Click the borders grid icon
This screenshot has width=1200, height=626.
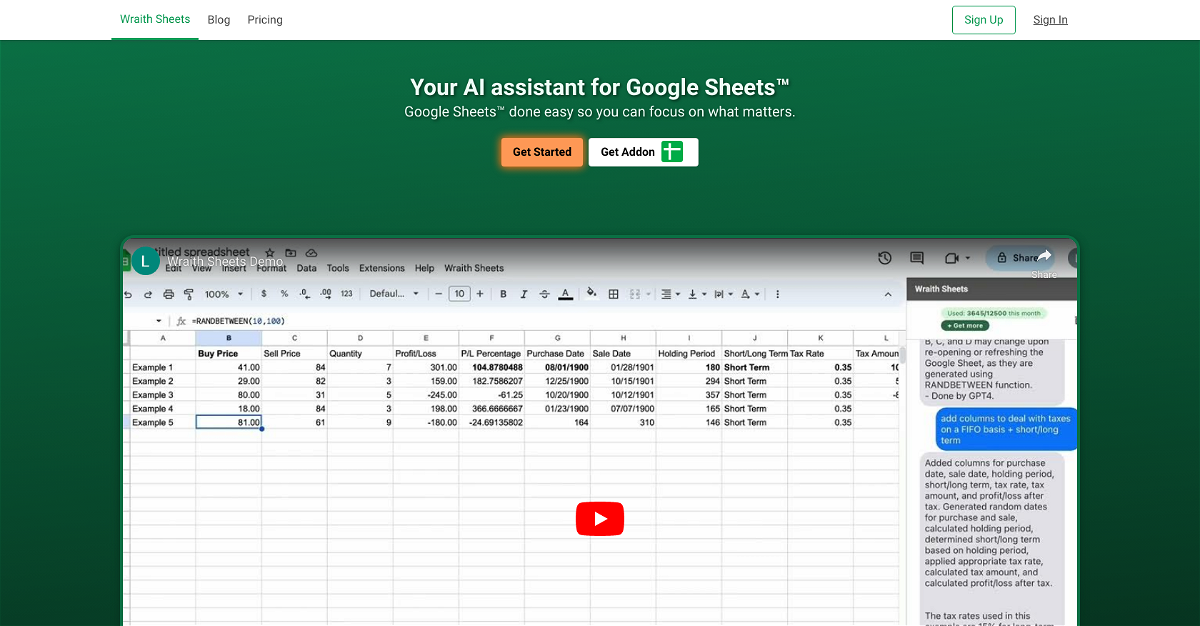(614, 294)
